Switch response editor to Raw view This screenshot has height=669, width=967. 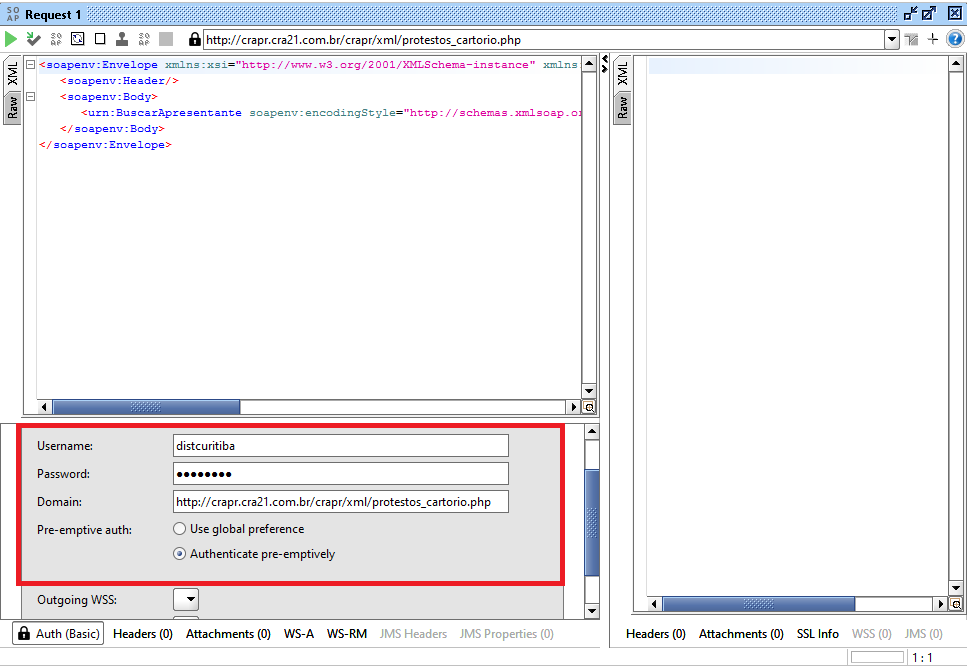[622, 108]
